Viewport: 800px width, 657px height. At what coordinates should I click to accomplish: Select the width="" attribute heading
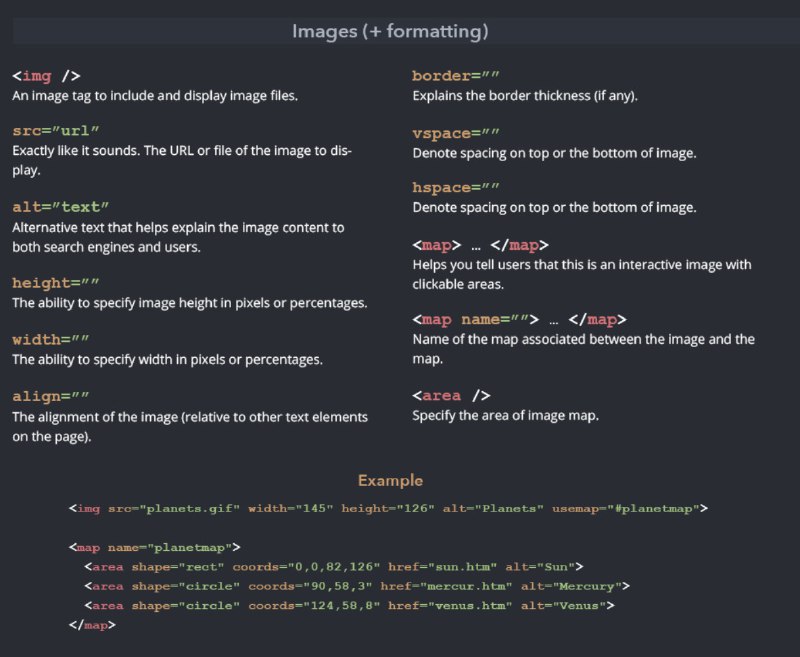click(51, 340)
